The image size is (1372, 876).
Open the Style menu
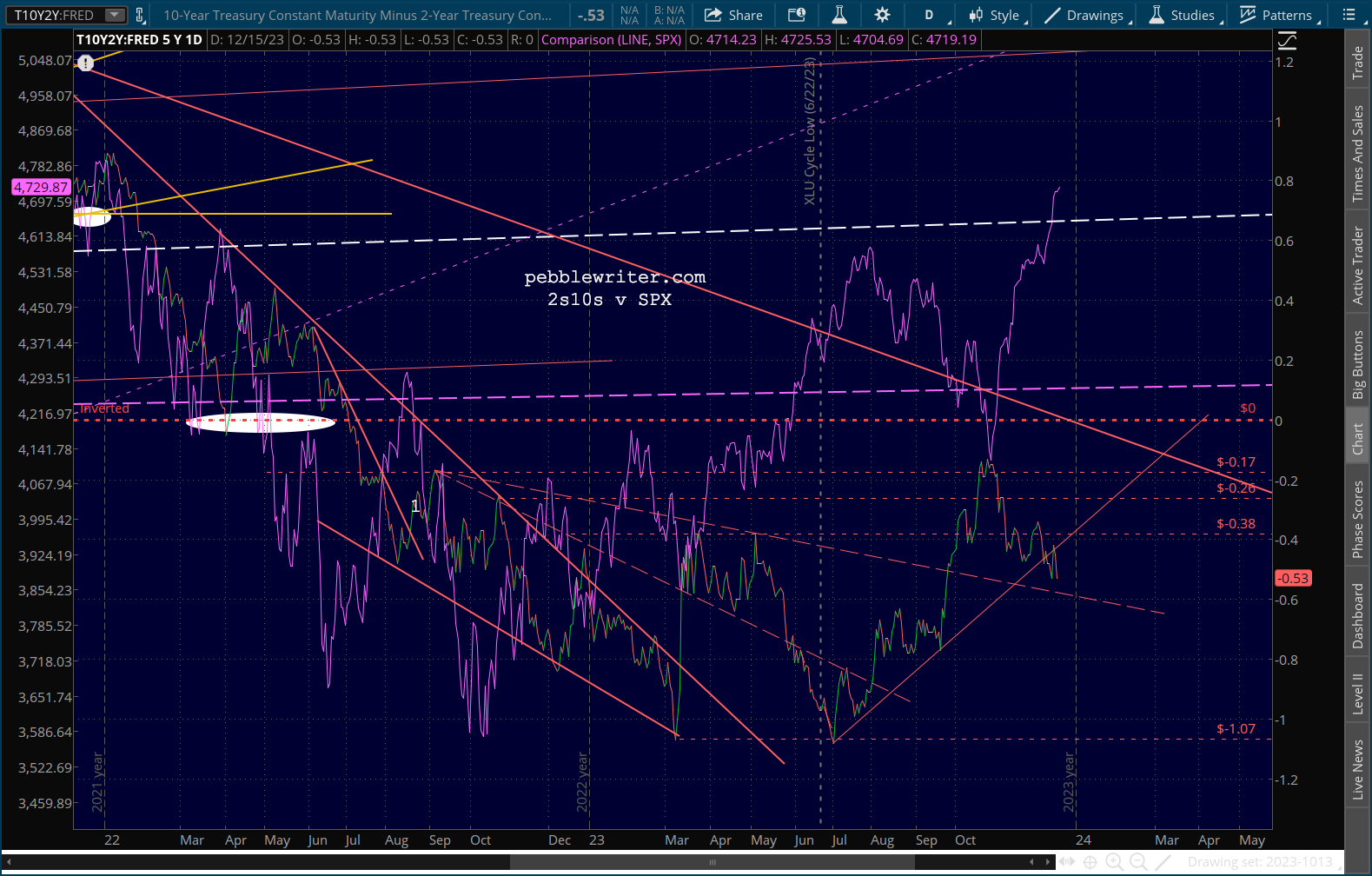996,15
